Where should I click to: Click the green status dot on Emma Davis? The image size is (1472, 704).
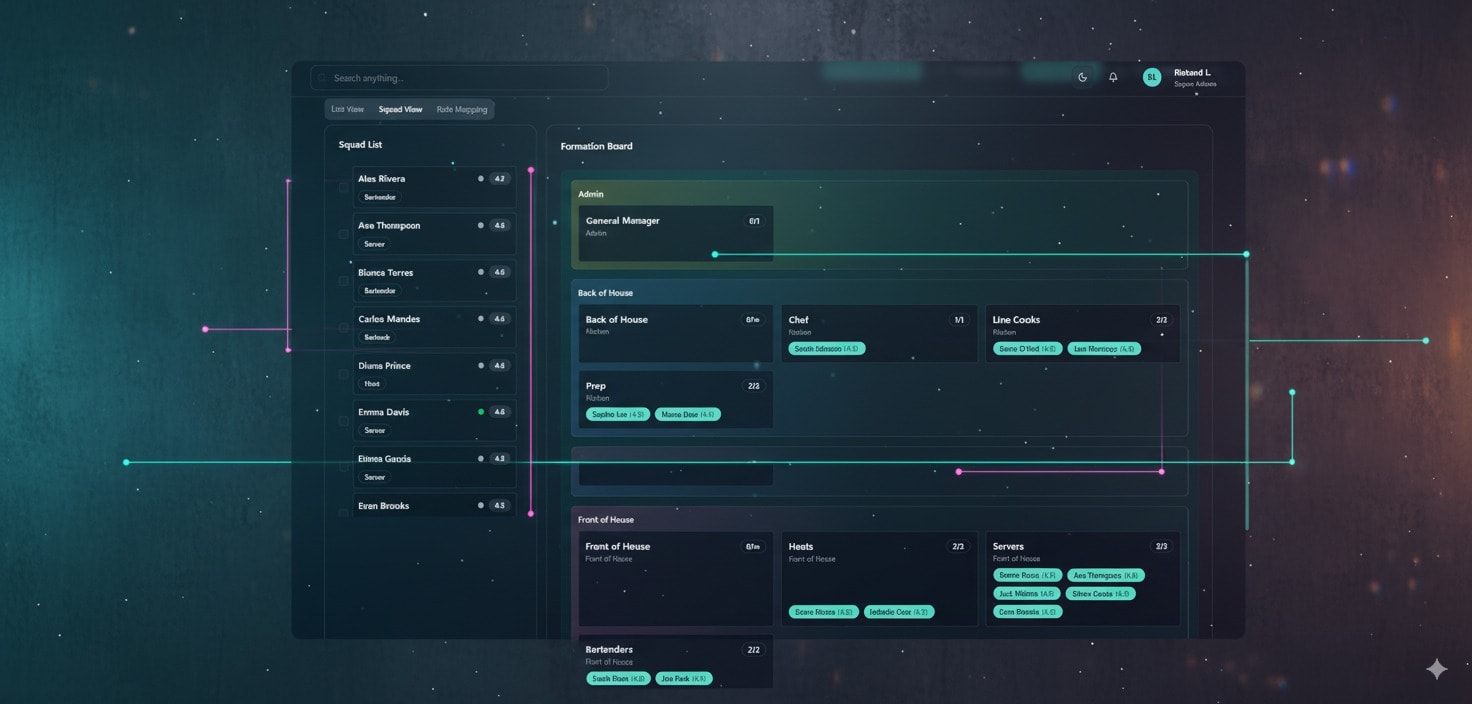click(481, 412)
